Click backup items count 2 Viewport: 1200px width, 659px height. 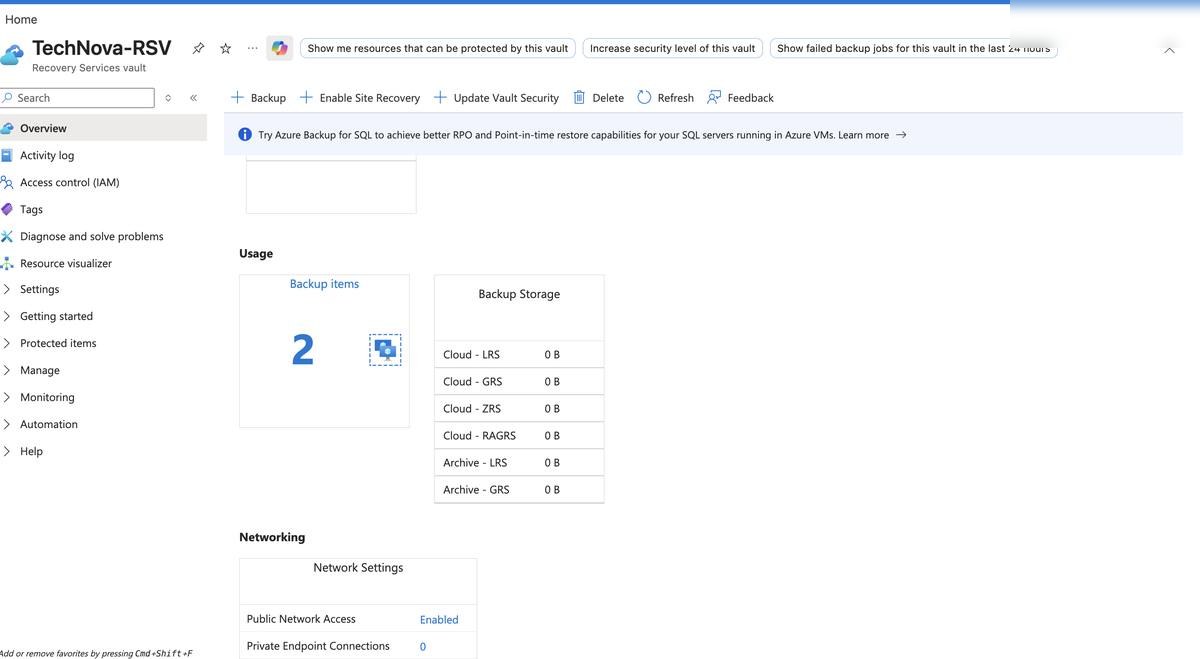(302, 349)
